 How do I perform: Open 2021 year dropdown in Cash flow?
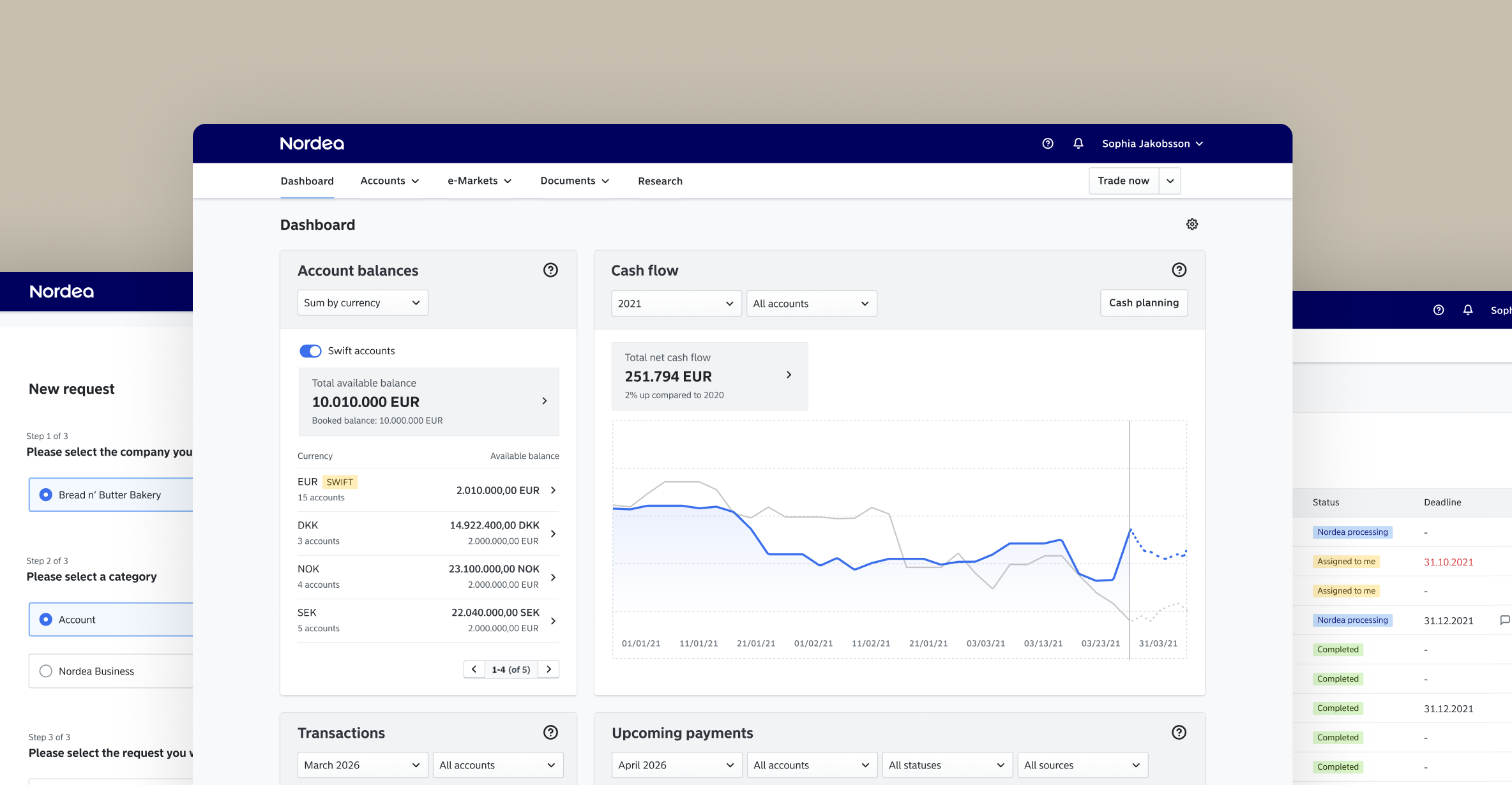pyautogui.click(x=676, y=304)
